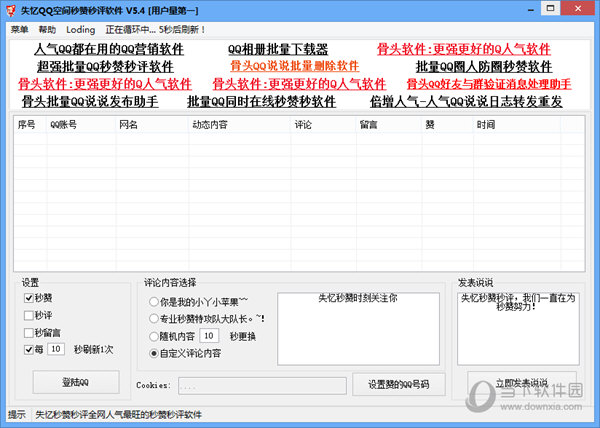Screen dimensions: 600x428
Task: Click the random content seconds field
Action: 209,336
